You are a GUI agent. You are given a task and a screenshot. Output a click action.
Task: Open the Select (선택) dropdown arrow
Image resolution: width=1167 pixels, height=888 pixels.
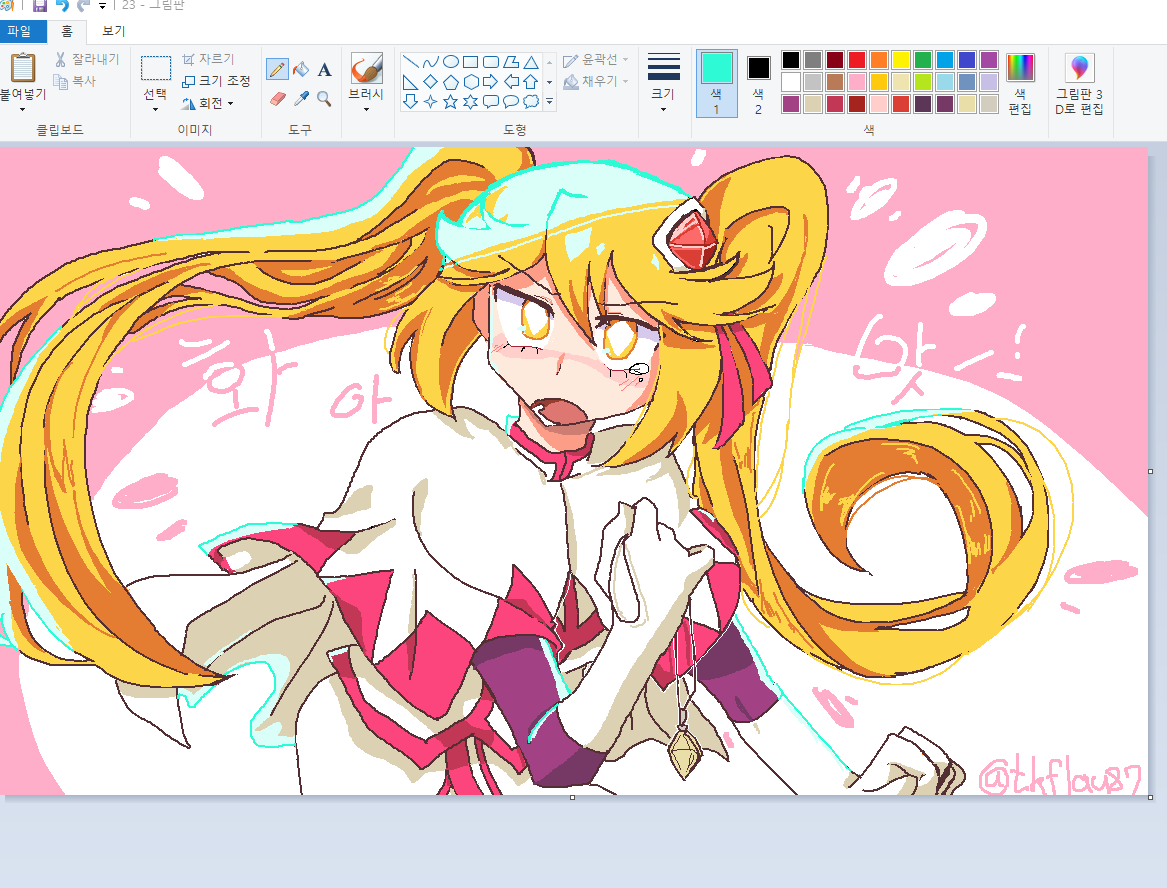pos(156,109)
